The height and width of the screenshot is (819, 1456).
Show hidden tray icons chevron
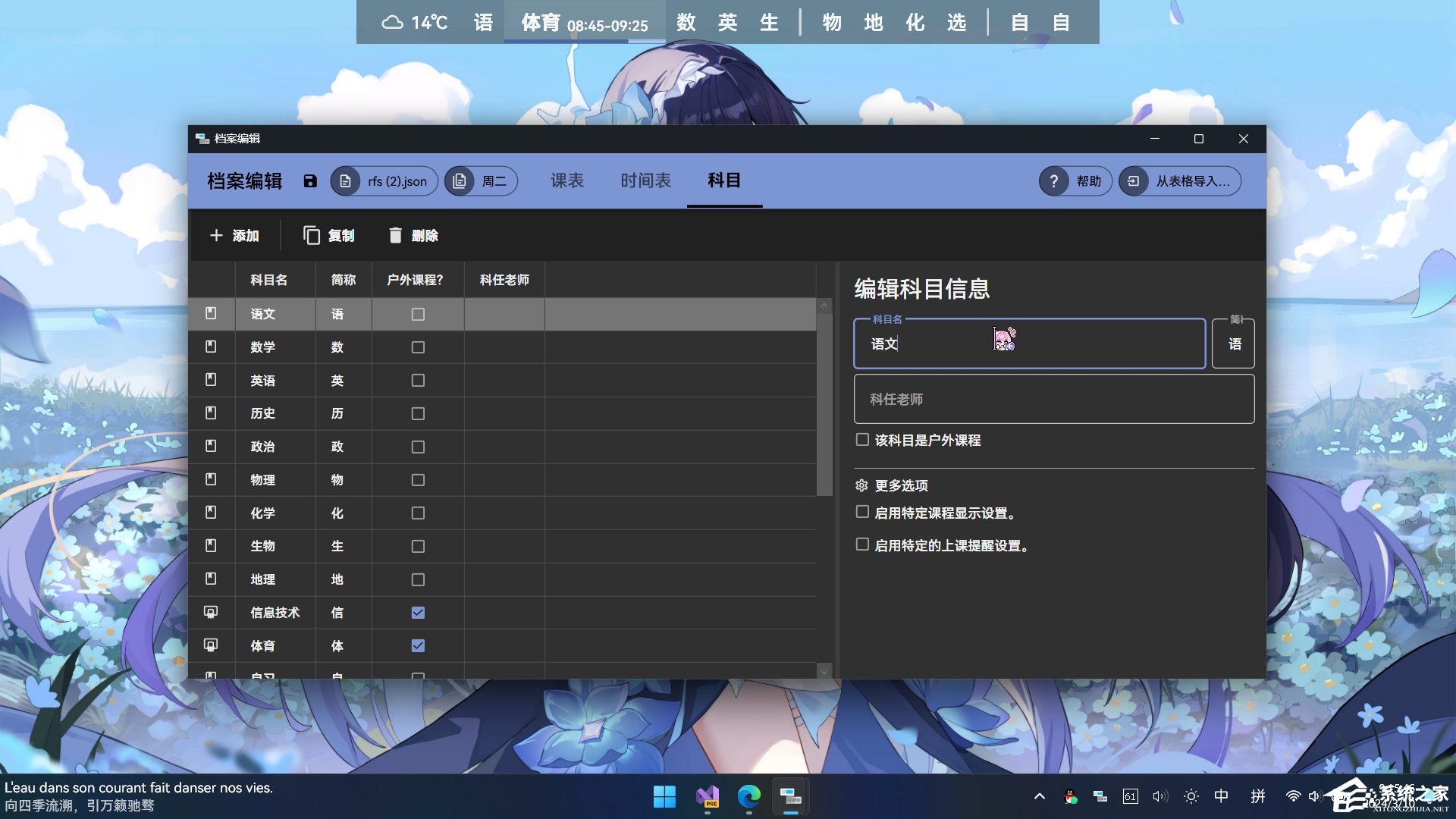coord(1040,796)
